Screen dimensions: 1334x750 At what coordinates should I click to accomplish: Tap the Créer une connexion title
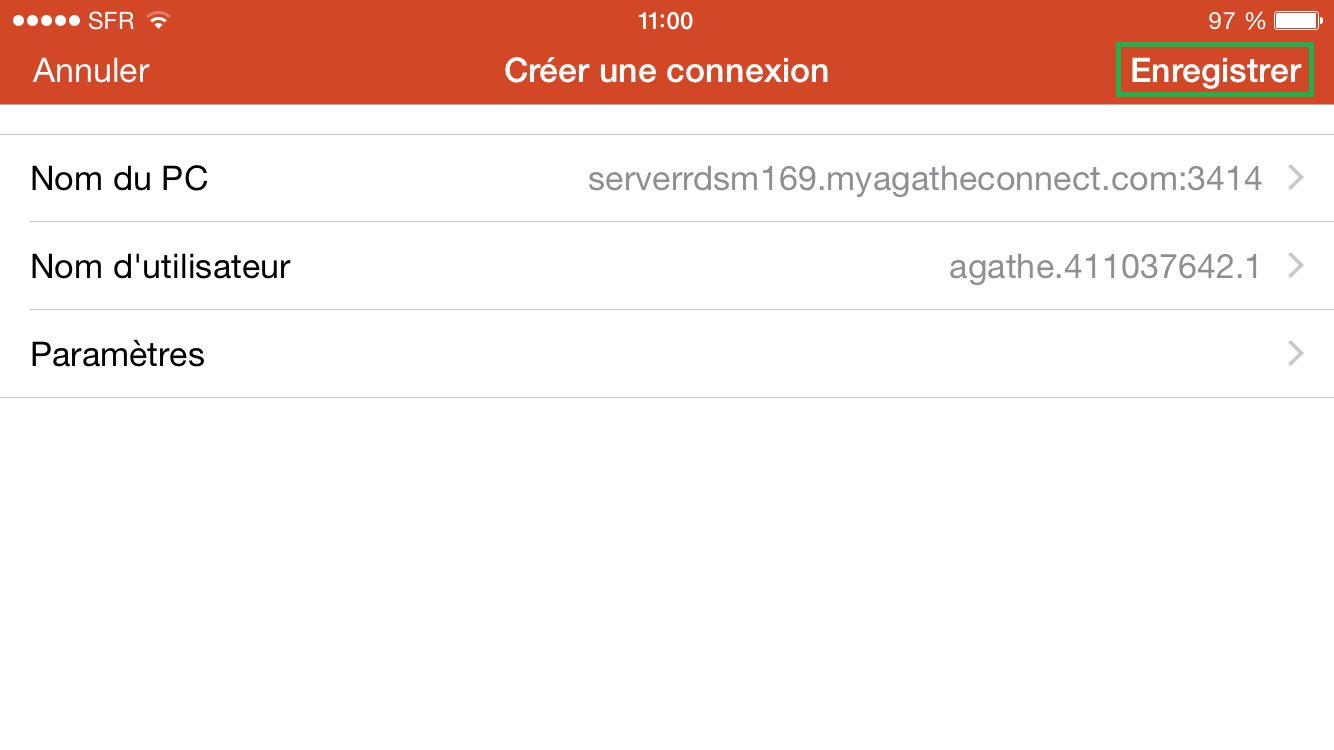click(x=666, y=71)
